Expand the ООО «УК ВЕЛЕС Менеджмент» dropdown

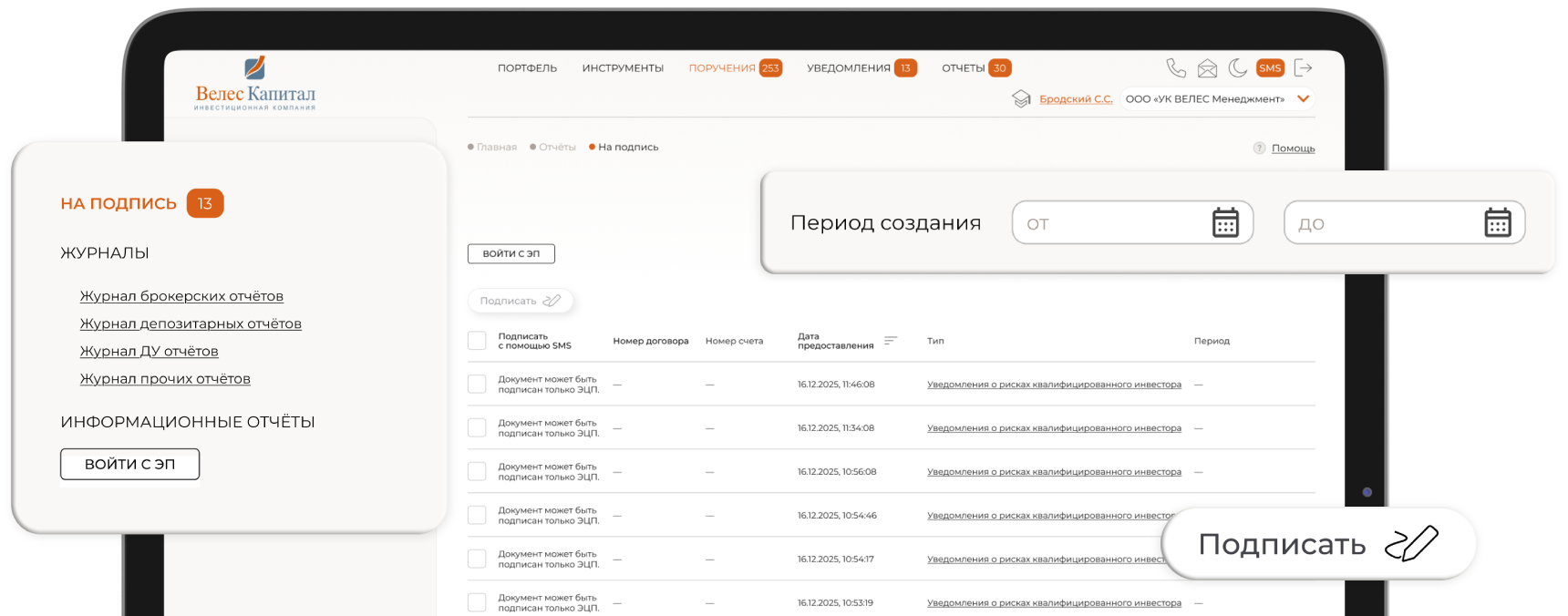point(1303,99)
